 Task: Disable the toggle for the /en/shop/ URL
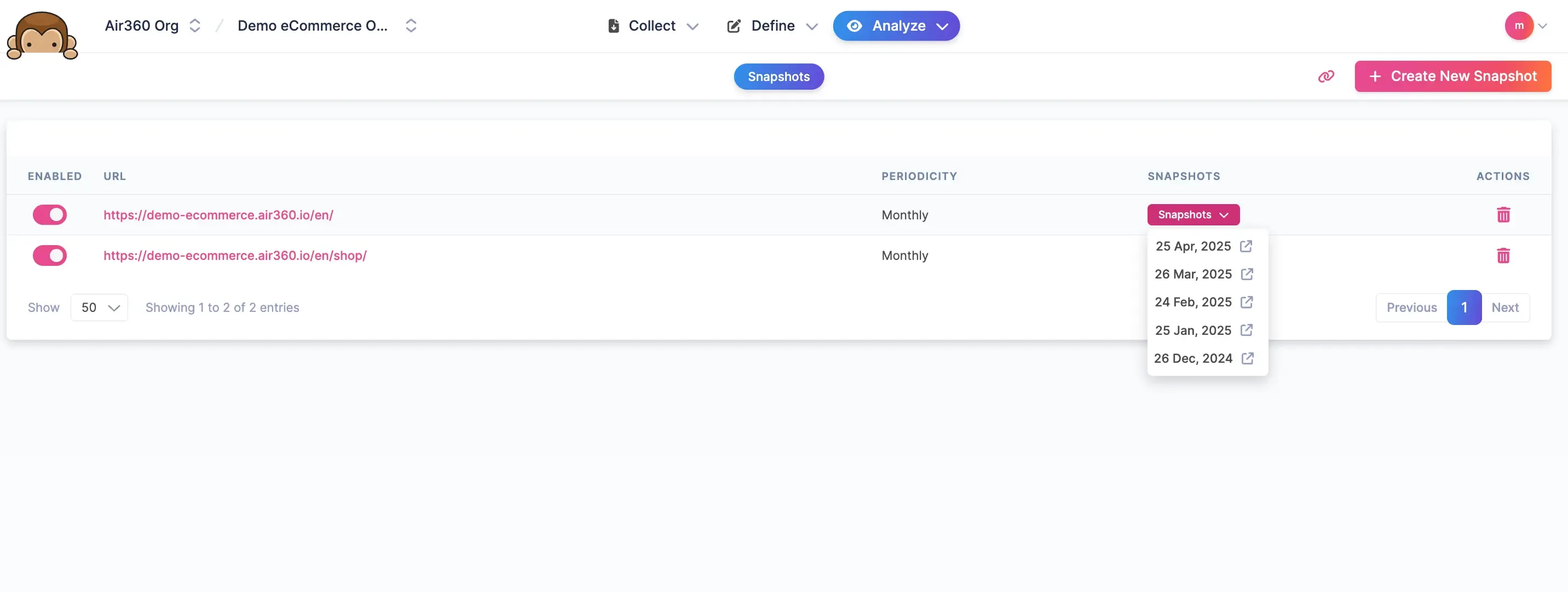49,256
